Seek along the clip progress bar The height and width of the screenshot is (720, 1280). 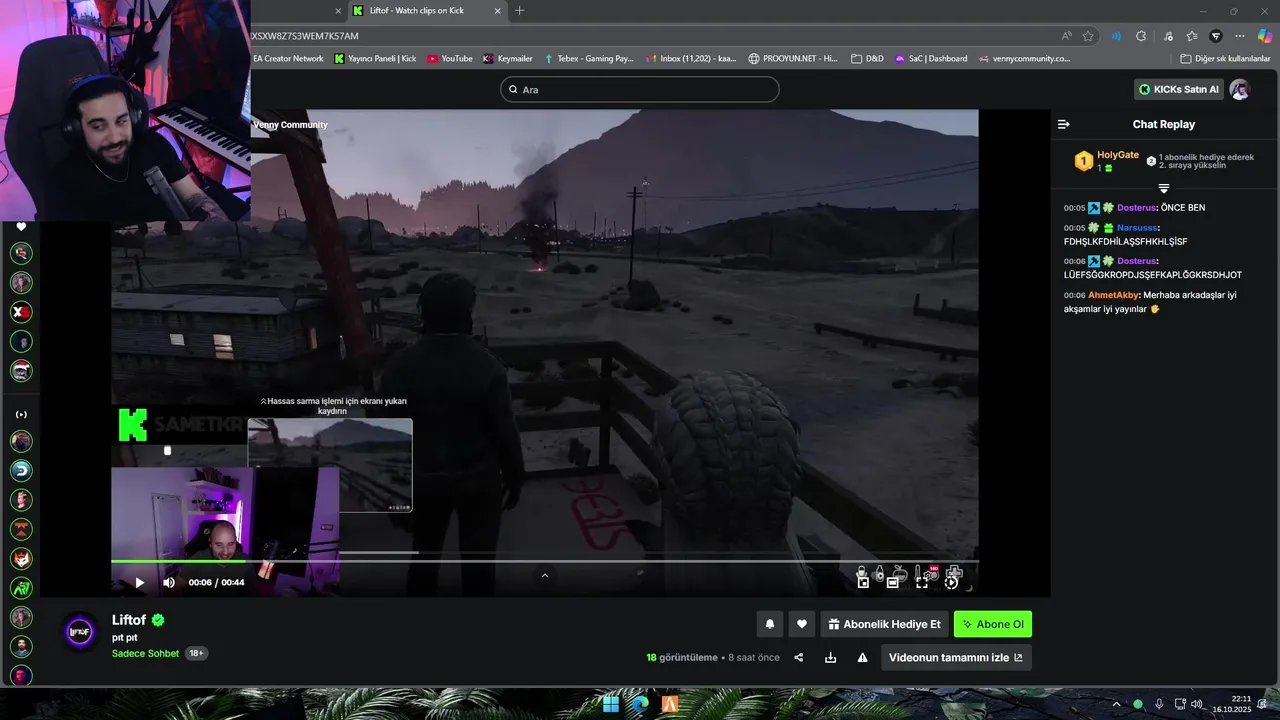pos(544,561)
